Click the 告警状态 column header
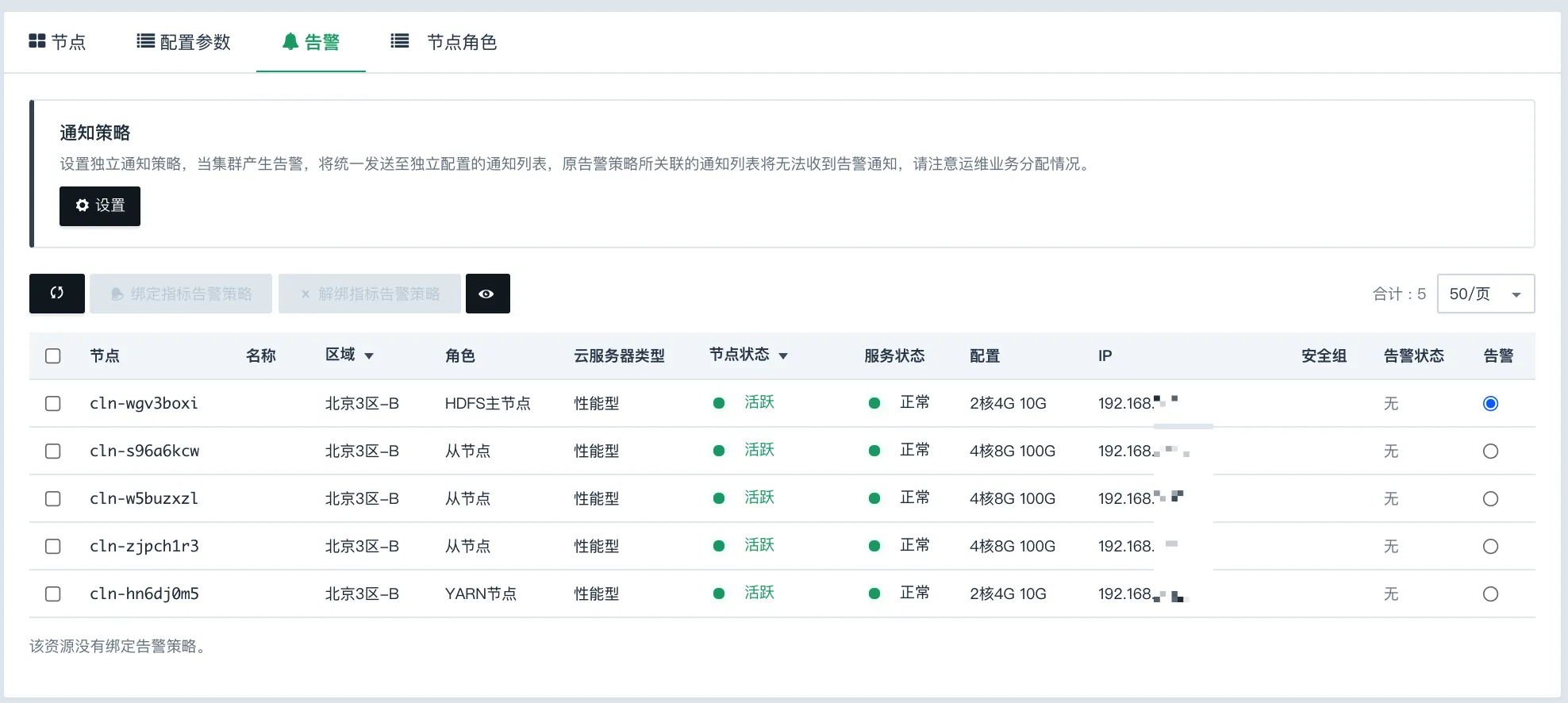The image size is (1568, 703). [x=1414, y=356]
